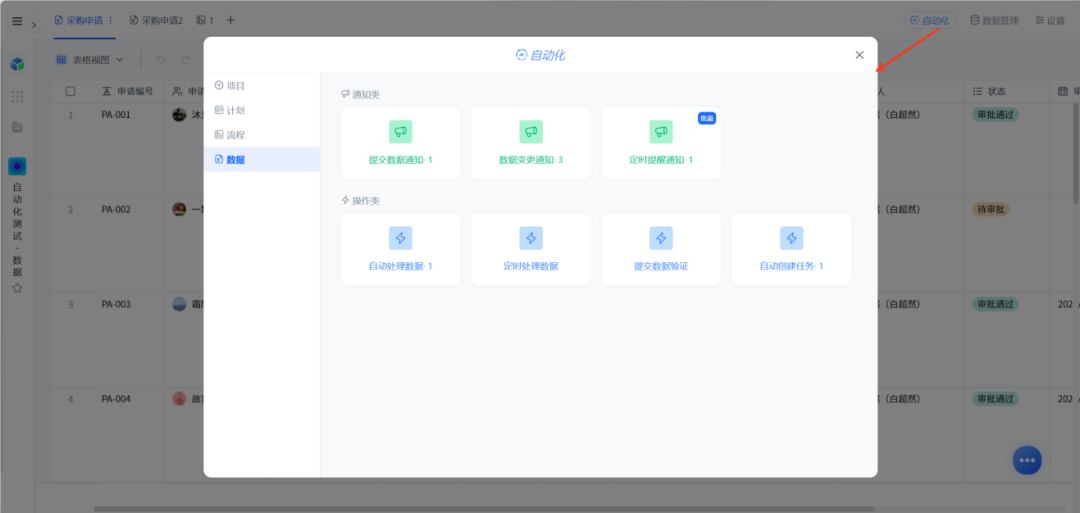This screenshot has height=513, width=1080.
Task: Open 采购申请 tab options menu
Action: click(110, 21)
